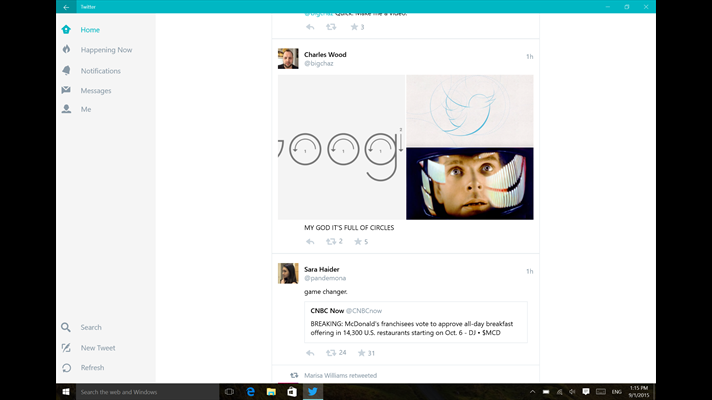
Task: Click the 'MY GOD IT'S FULL OF CIRCLES' text
Action: [x=349, y=227]
